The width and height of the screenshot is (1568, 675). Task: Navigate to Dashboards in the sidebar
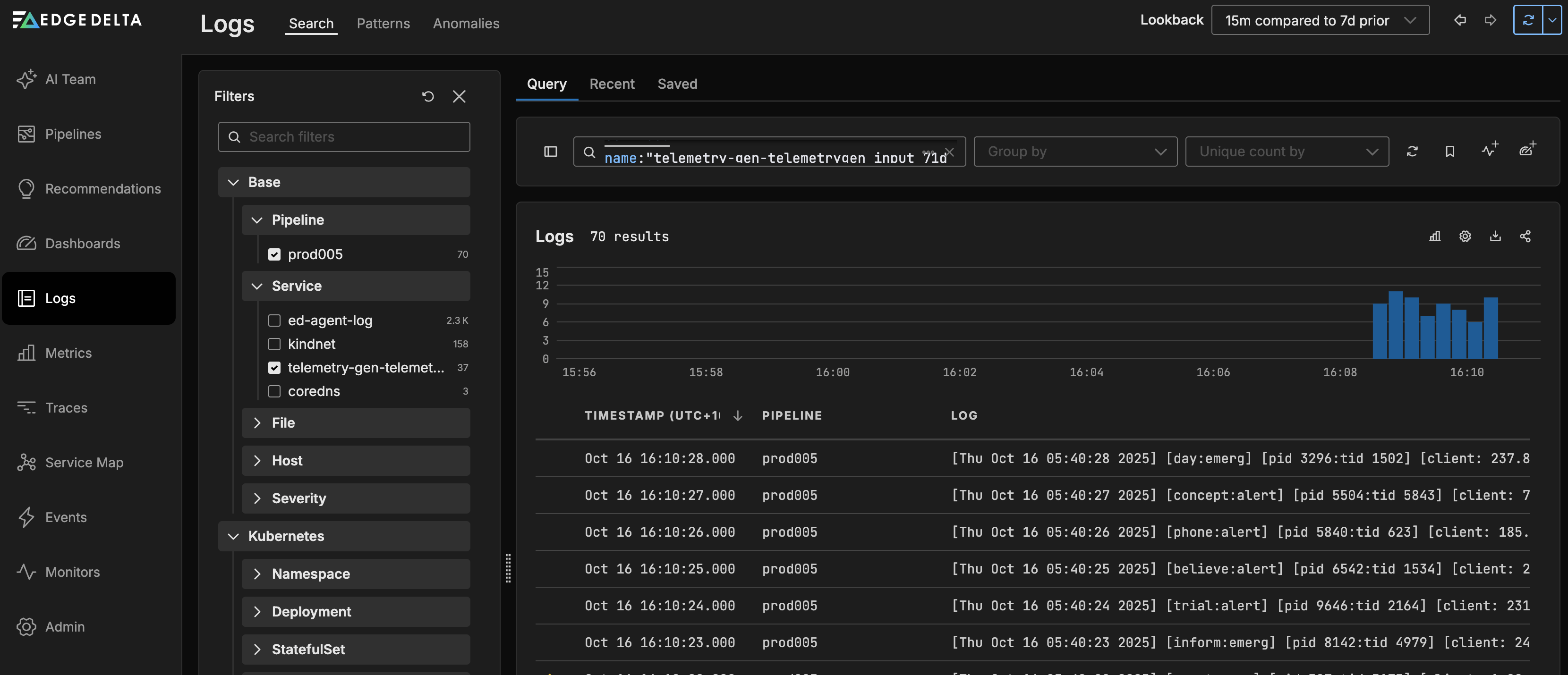coord(82,243)
